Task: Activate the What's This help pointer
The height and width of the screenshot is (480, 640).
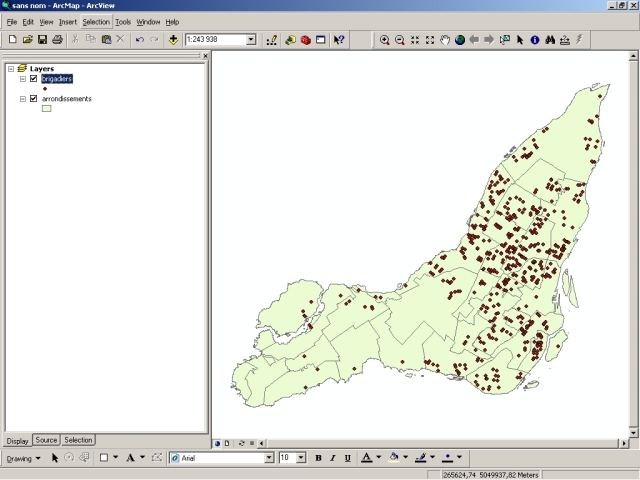Action: [x=339, y=40]
